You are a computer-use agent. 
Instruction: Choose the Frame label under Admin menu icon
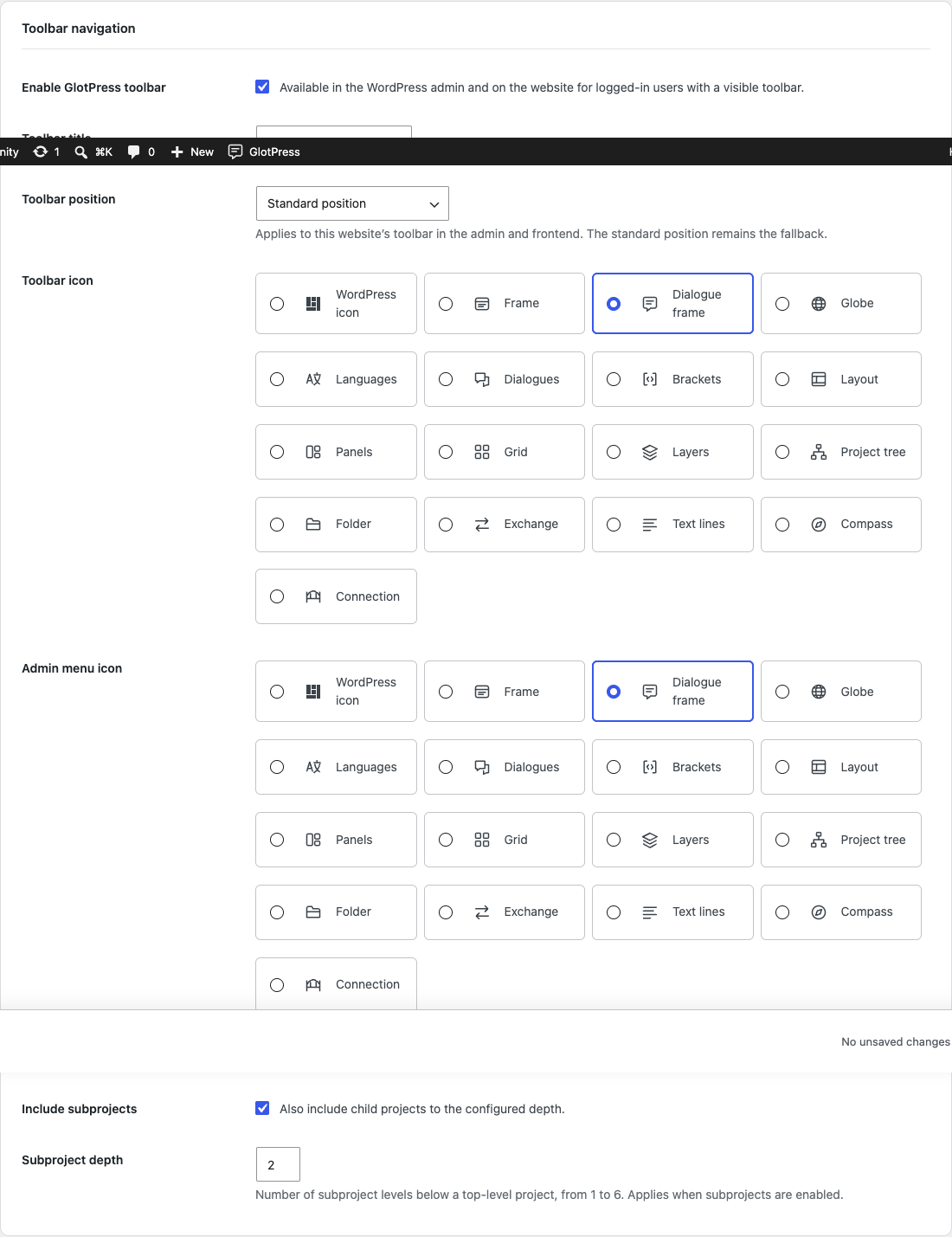pyautogui.click(x=521, y=692)
